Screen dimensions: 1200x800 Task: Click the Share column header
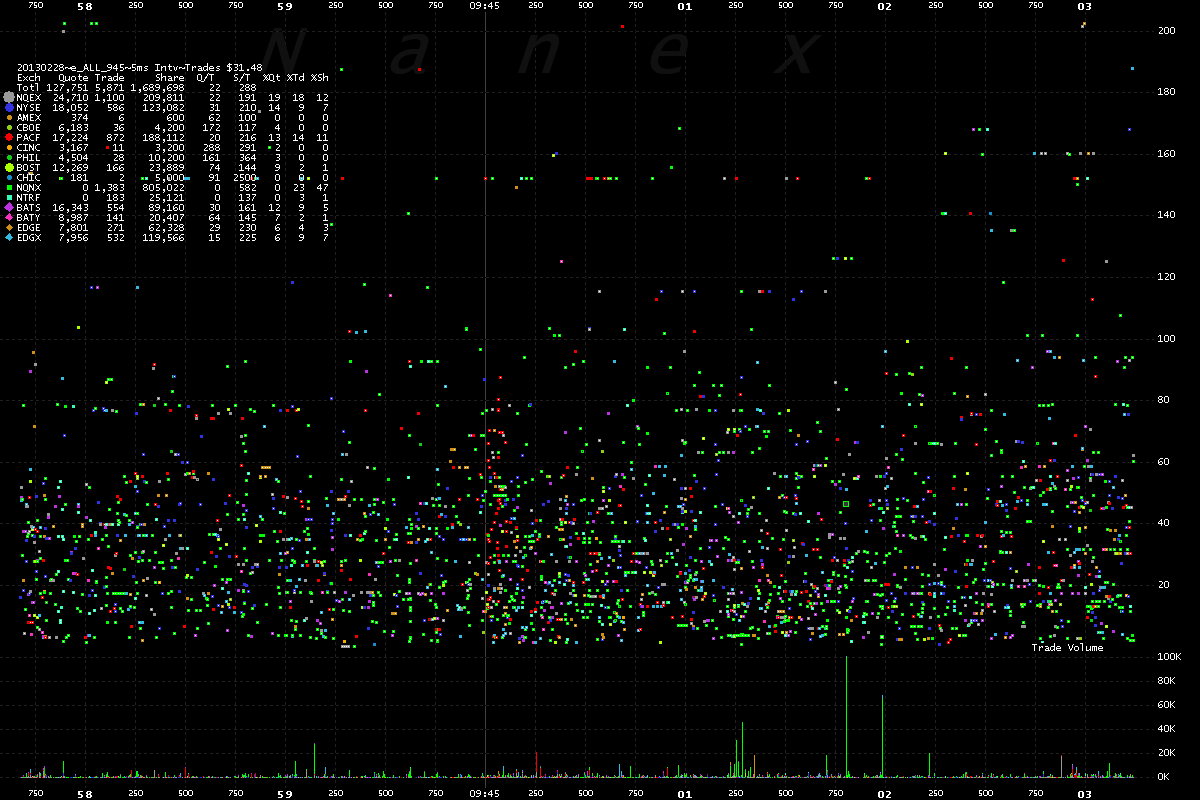click(170, 77)
